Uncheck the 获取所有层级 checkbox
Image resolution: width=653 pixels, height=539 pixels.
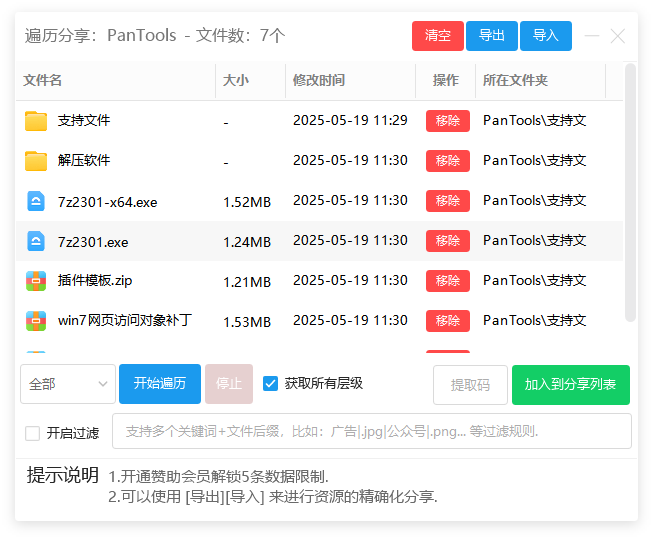(x=270, y=383)
